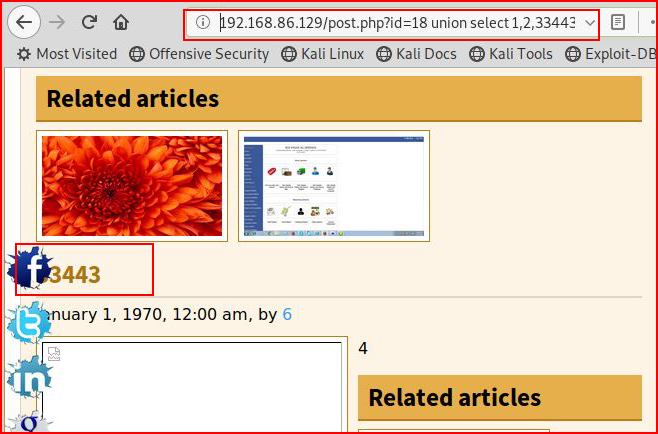Viewport: 658px width, 434px height.
Task: Expand the address bar history dropdown
Action: (590, 23)
